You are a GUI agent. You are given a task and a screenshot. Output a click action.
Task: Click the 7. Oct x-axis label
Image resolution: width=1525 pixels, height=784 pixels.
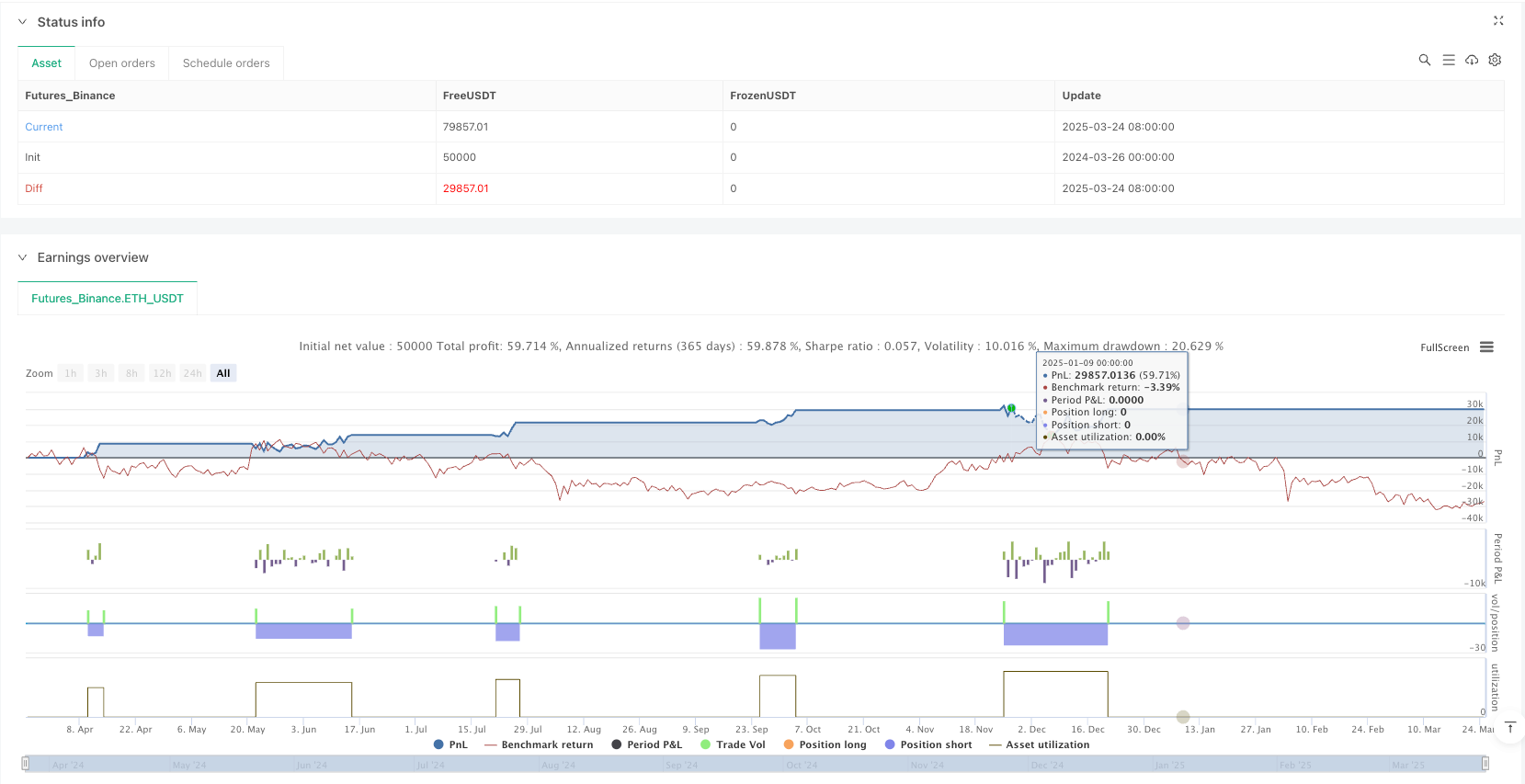click(x=807, y=730)
